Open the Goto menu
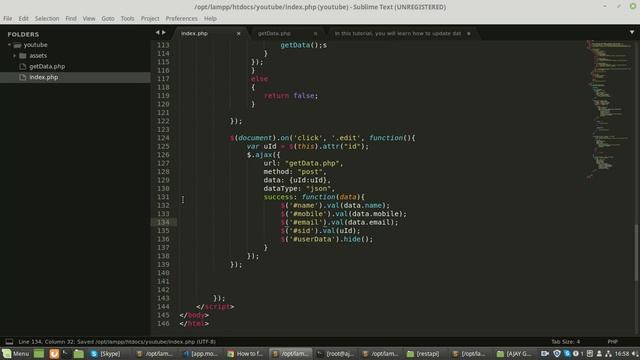640x360 pixels. click(108, 18)
